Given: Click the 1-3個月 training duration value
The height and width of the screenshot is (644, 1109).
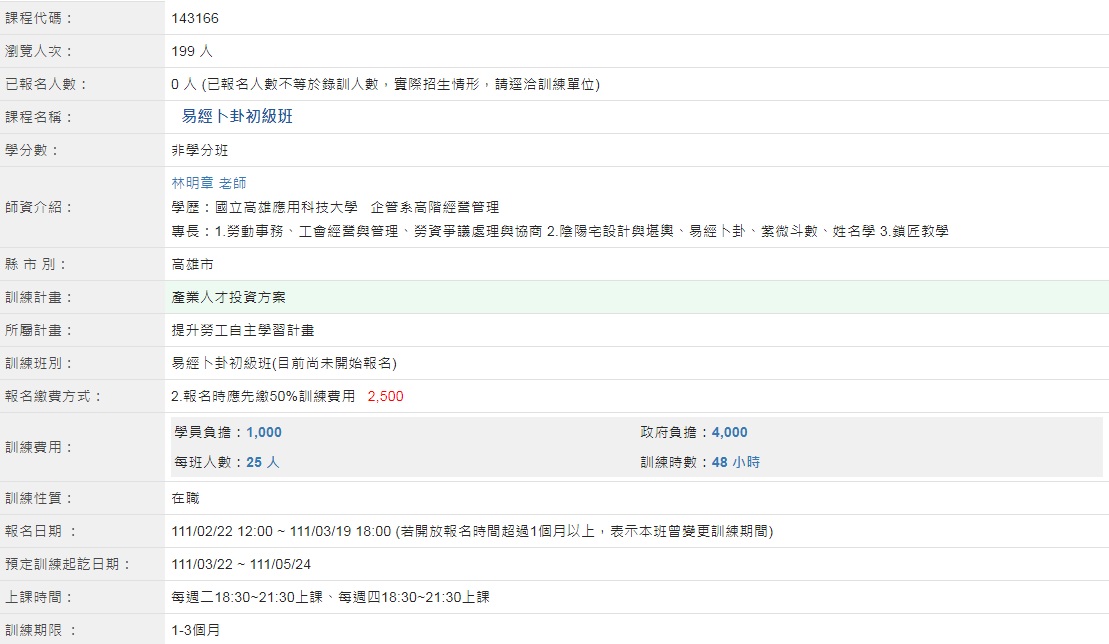Looking at the screenshot, I should [195, 630].
